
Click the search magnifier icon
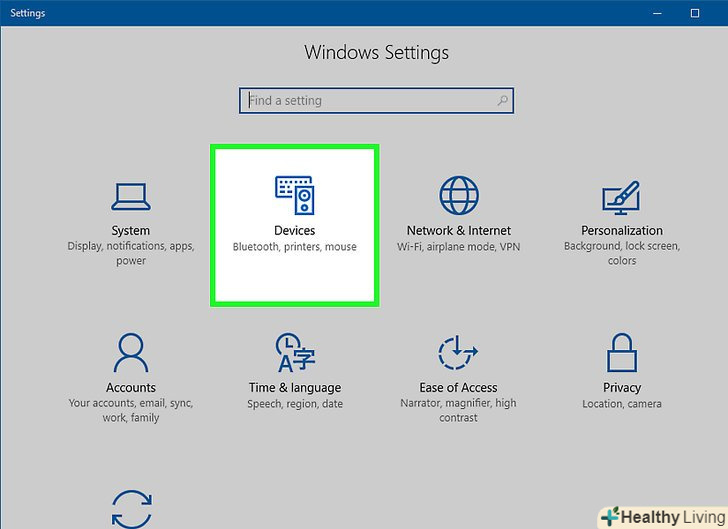point(502,100)
